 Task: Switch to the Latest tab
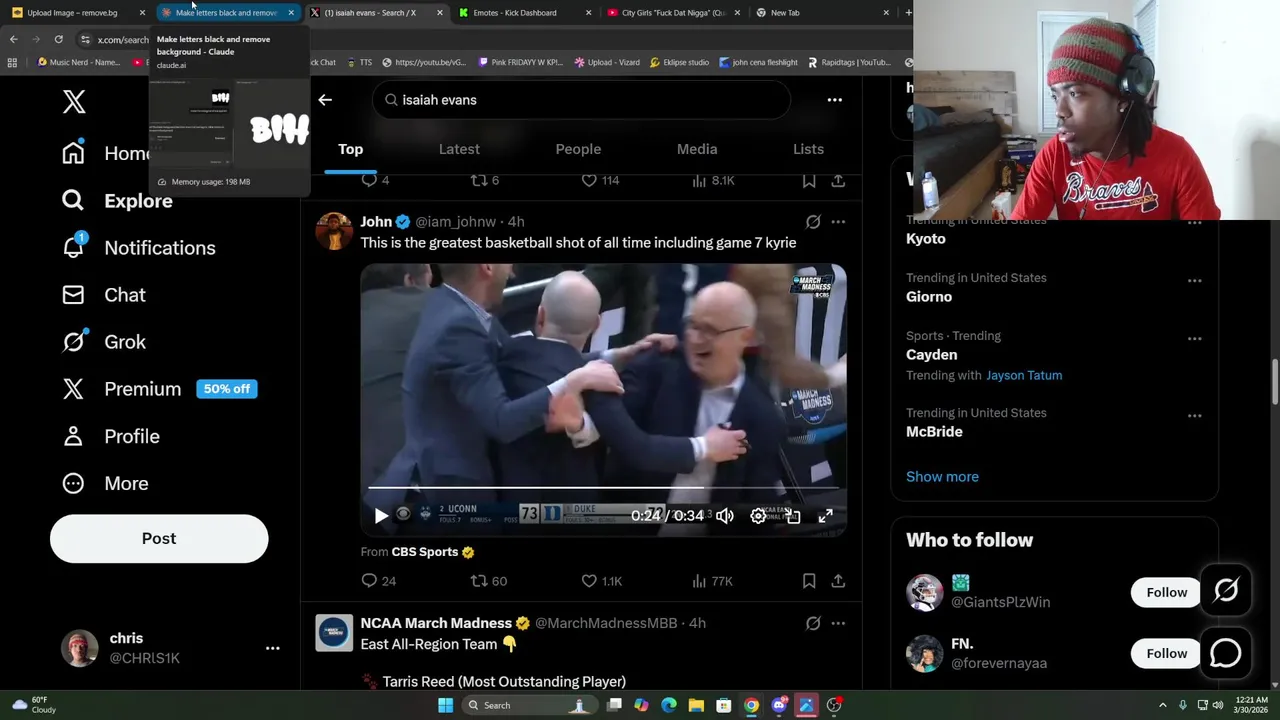point(459,149)
